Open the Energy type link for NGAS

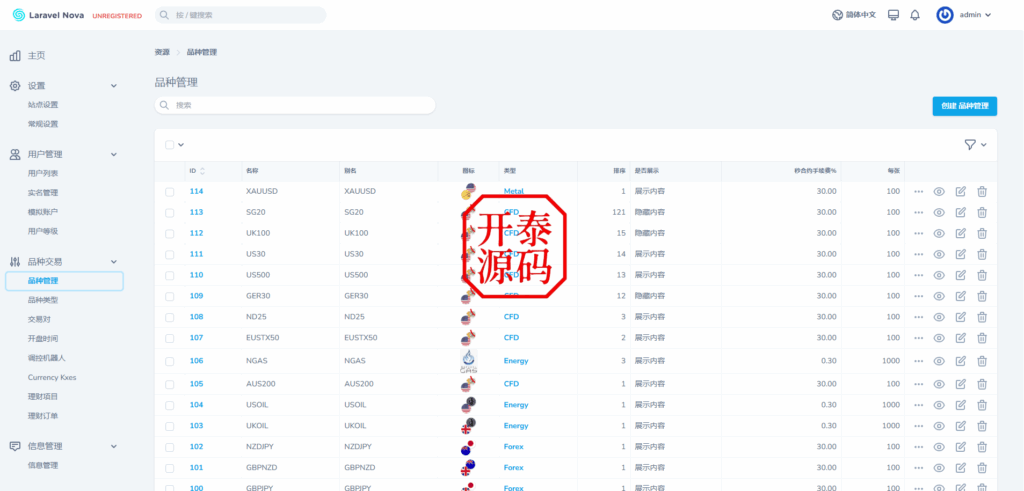click(516, 360)
